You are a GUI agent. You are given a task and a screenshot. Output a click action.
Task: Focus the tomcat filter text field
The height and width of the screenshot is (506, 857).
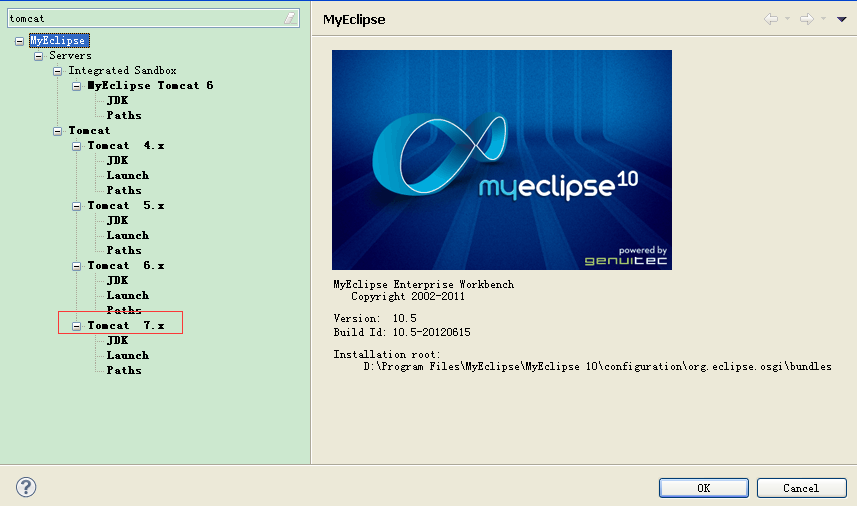point(153,18)
